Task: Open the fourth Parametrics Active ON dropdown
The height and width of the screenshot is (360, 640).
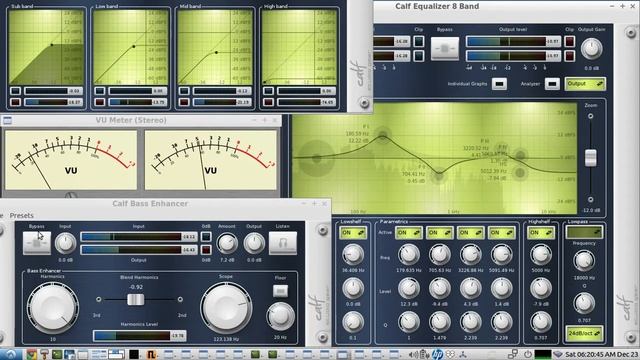Action: (501, 233)
